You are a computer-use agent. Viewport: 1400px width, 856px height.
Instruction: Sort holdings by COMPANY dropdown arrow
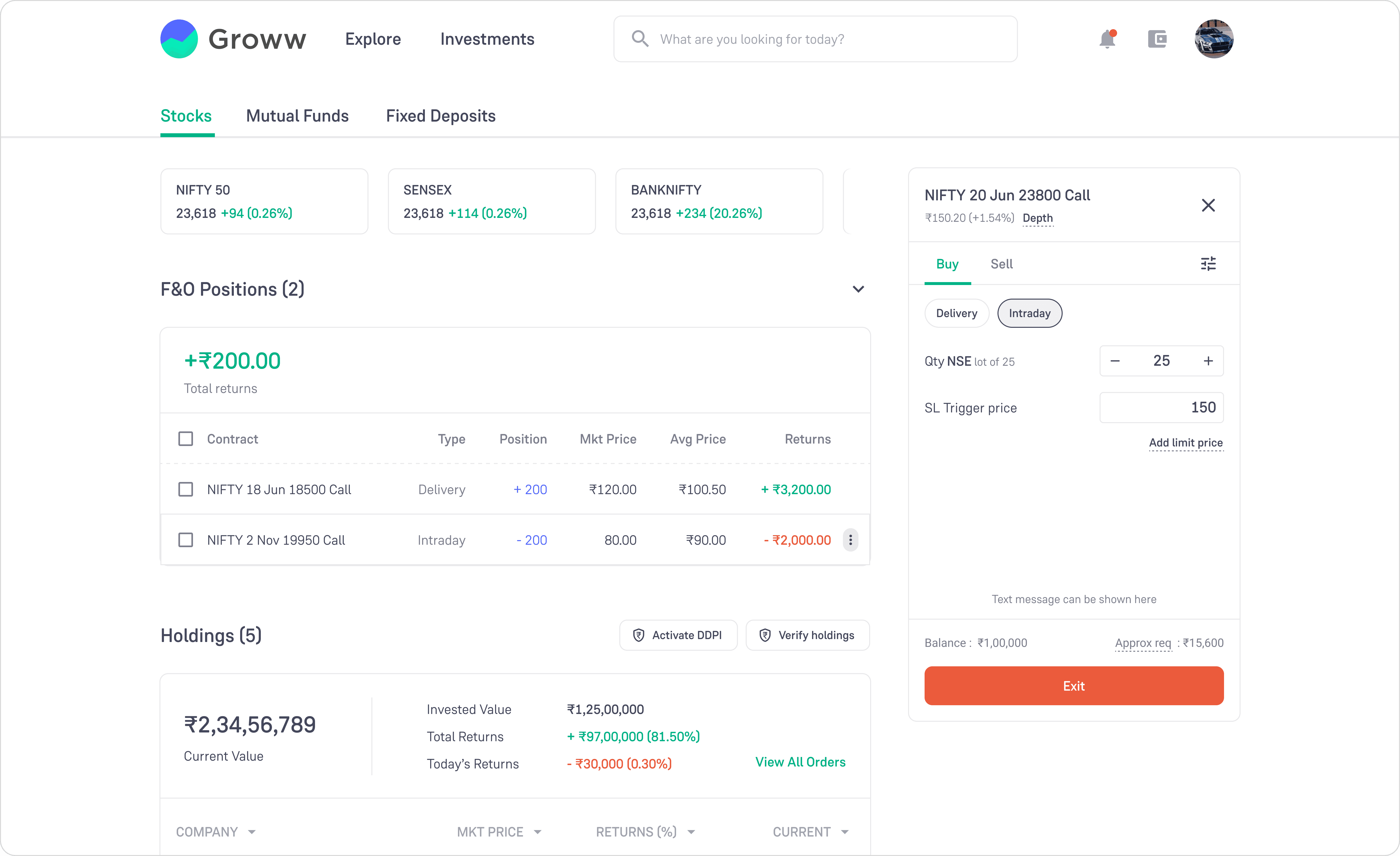[x=252, y=832]
